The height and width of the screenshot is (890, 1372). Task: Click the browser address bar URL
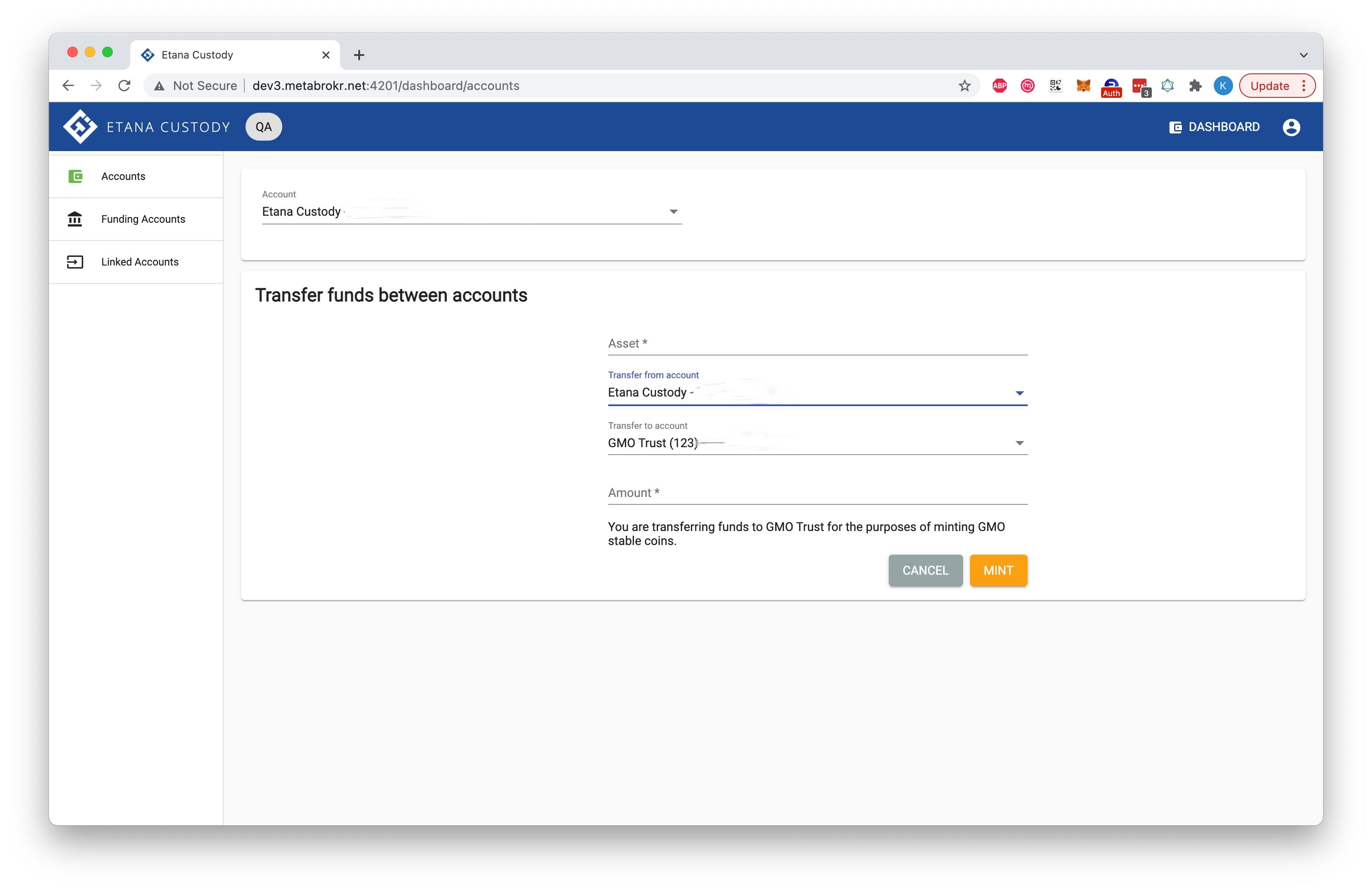click(386, 86)
